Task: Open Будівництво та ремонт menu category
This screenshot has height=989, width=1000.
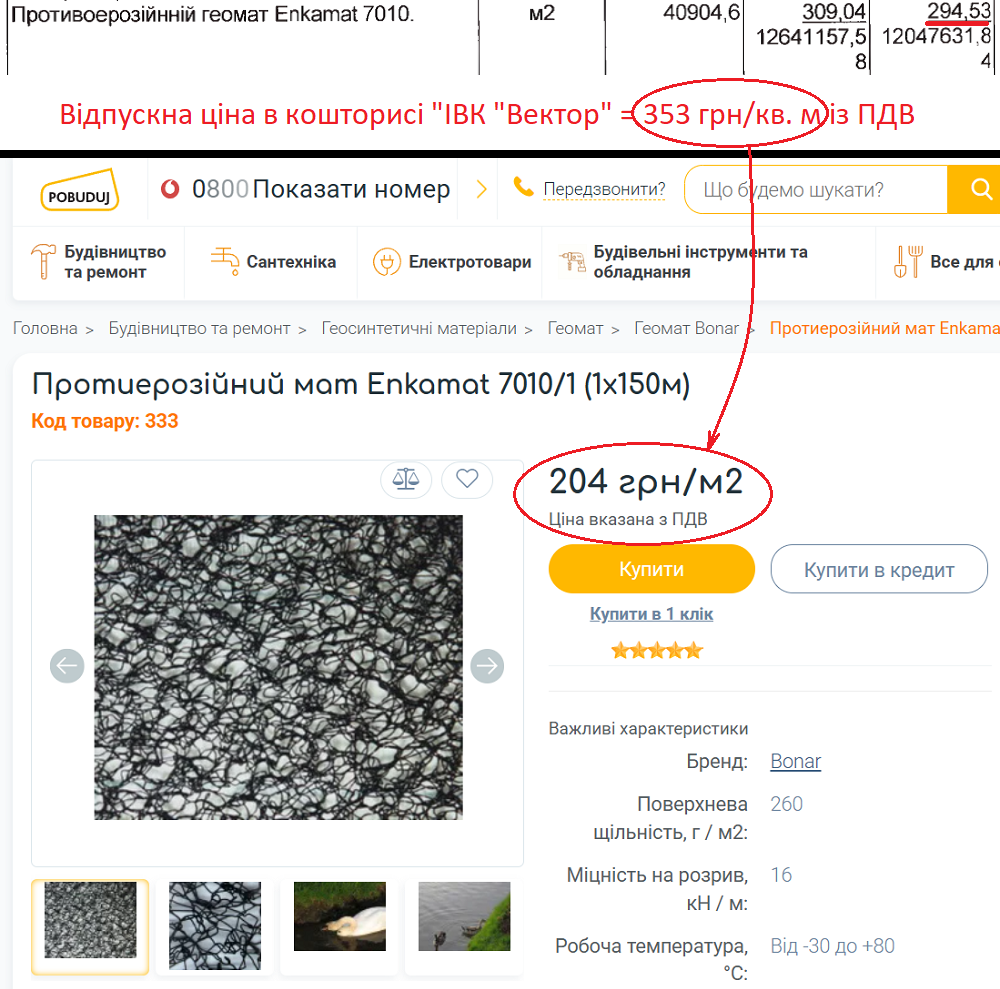Action: pyautogui.click(x=99, y=261)
